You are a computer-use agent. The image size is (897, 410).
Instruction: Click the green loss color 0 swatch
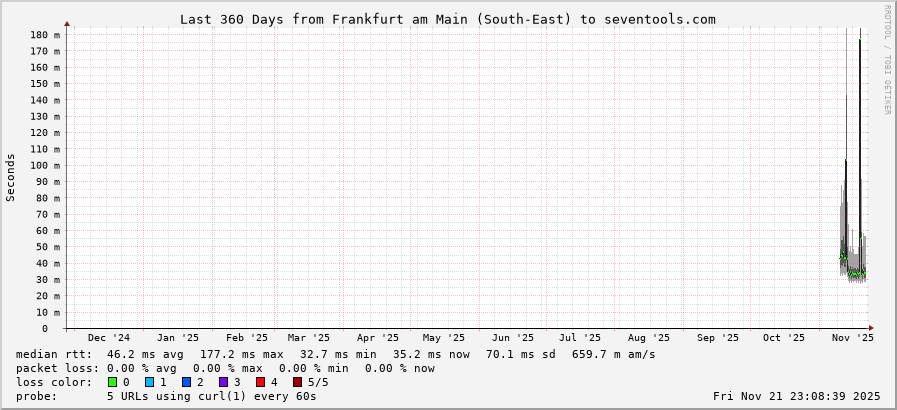click(x=112, y=382)
